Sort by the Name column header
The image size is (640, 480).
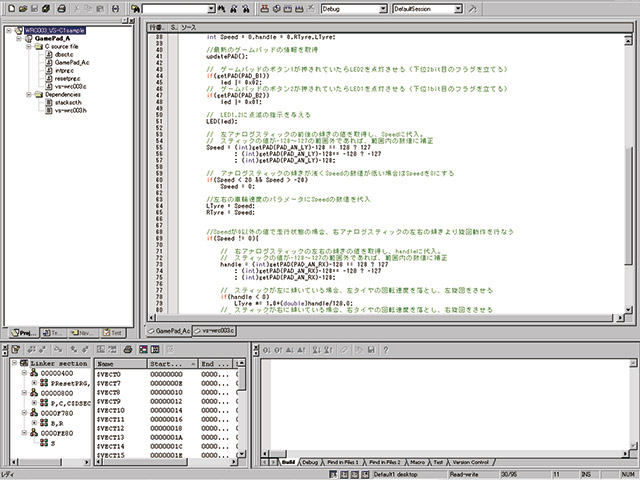click(x=120, y=364)
